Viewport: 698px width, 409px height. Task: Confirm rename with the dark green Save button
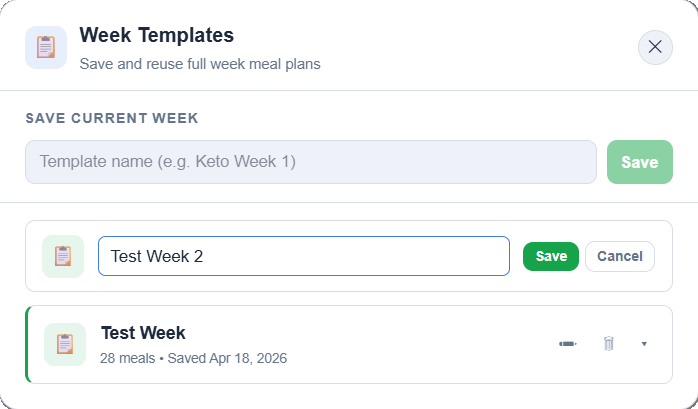coord(551,256)
